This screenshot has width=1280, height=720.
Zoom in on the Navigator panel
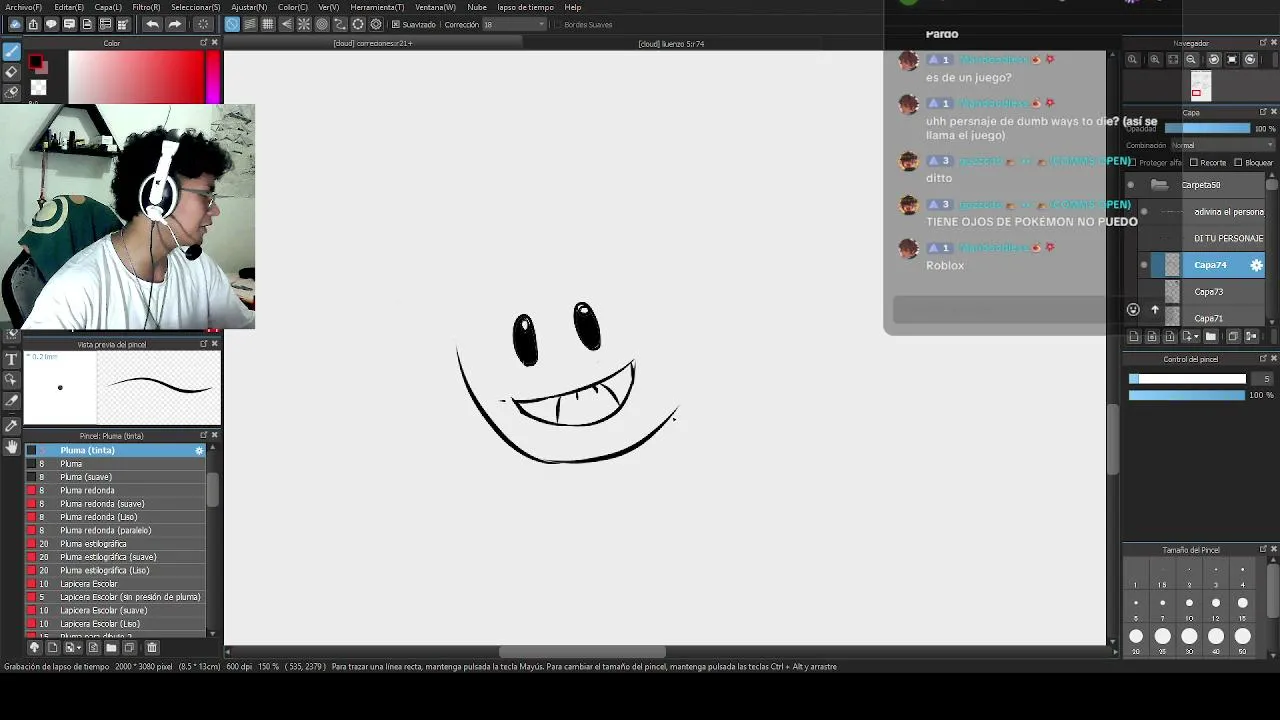click(1155, 60)
